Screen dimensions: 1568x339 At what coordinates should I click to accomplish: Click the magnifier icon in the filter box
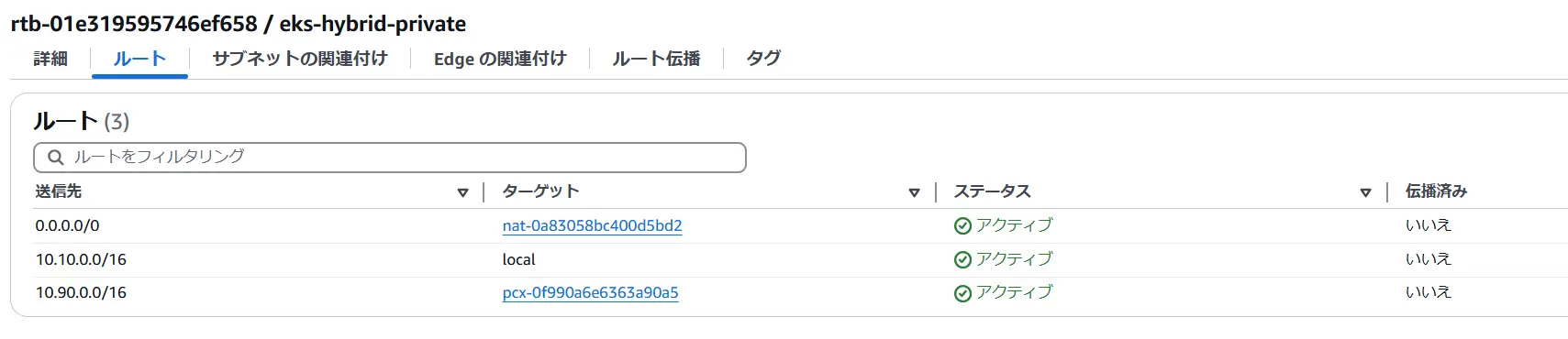point(56,158)
